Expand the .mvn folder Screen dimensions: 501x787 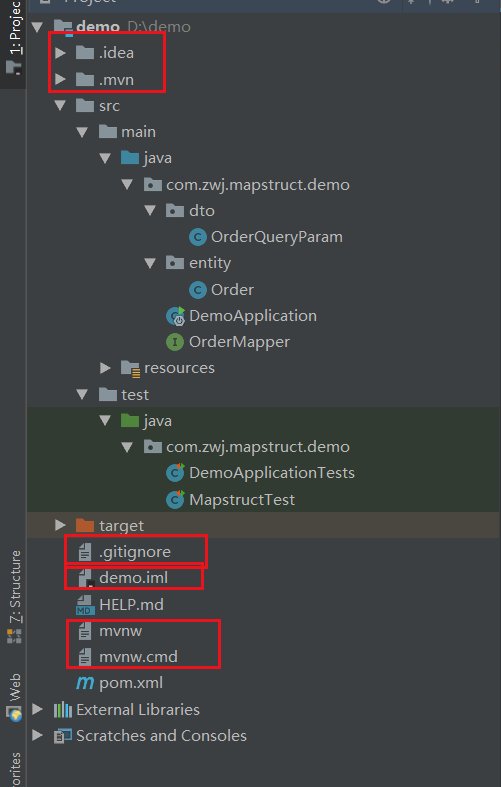point(60,79)
